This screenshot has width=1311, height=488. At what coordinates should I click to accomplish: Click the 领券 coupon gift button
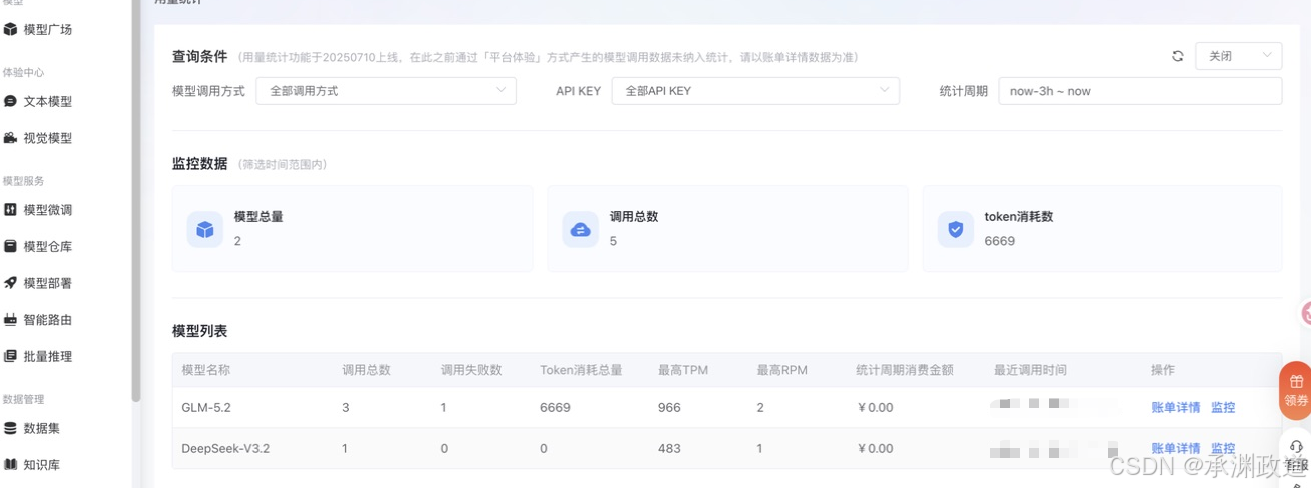[x=1295, y=390]
